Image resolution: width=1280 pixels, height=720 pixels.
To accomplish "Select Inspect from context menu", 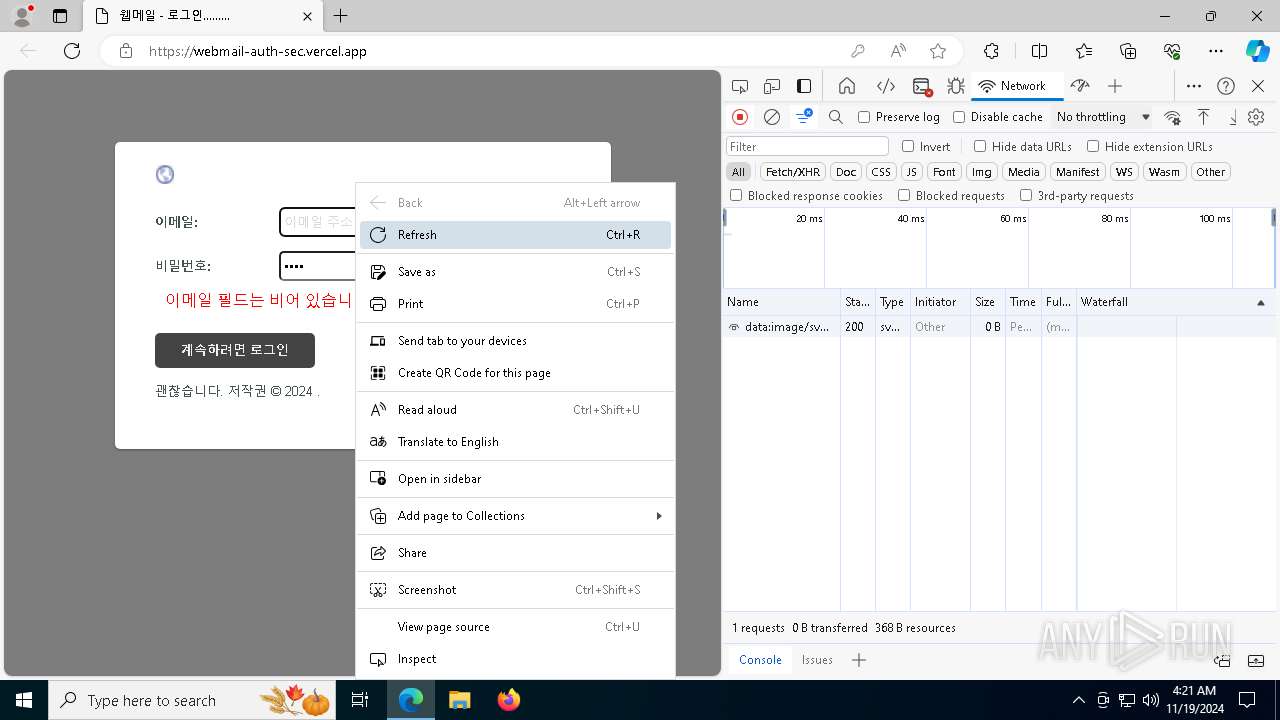I will [515, 659].
